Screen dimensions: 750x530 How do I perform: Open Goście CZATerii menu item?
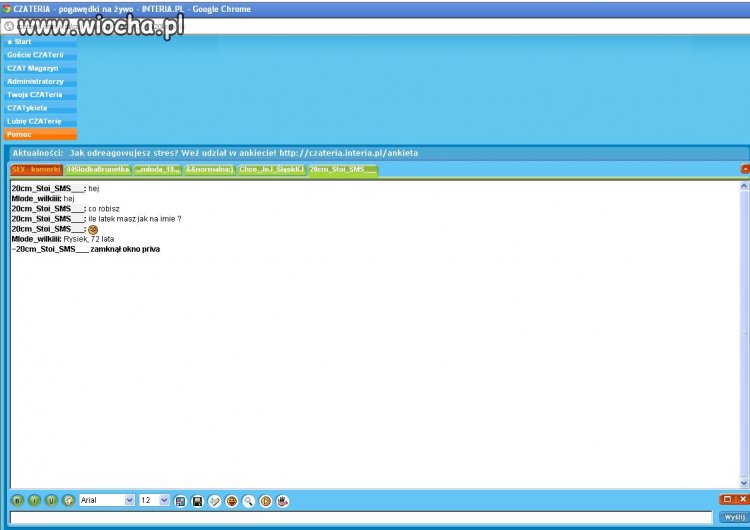coord(40,55)
